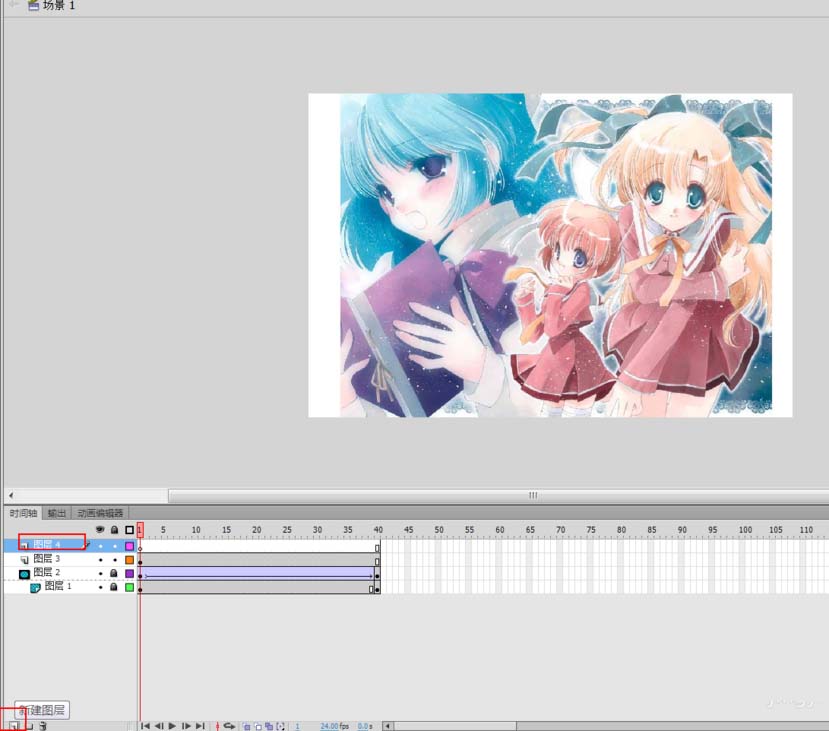Click the purple outline swatch of 图层 2

tap(130, 573)
